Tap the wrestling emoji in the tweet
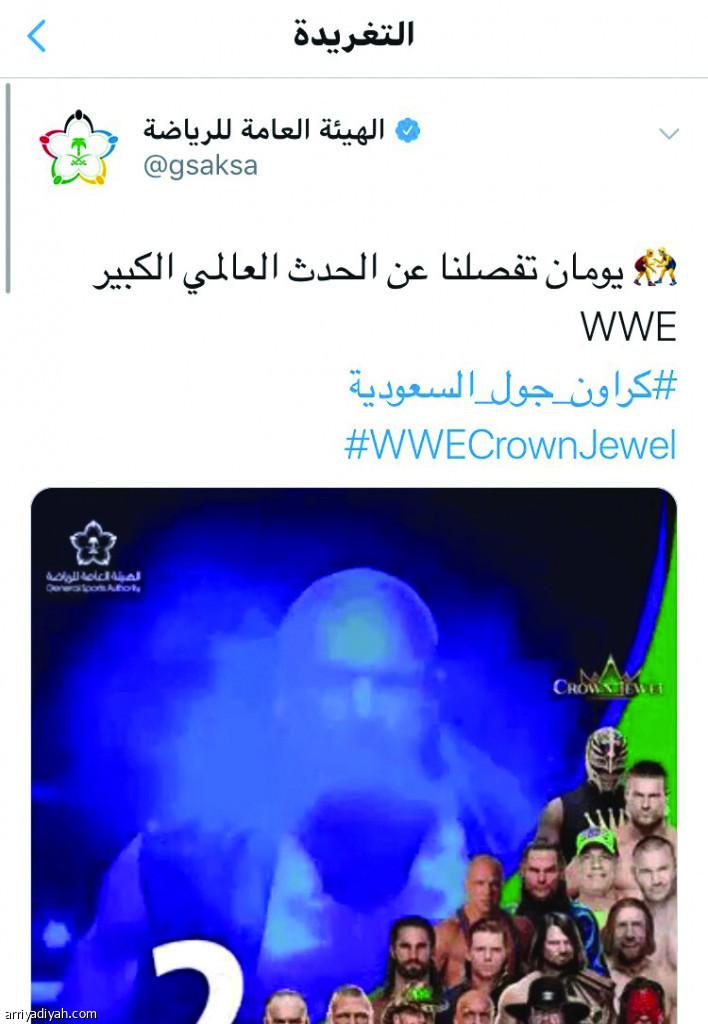 tap(655, 266)
